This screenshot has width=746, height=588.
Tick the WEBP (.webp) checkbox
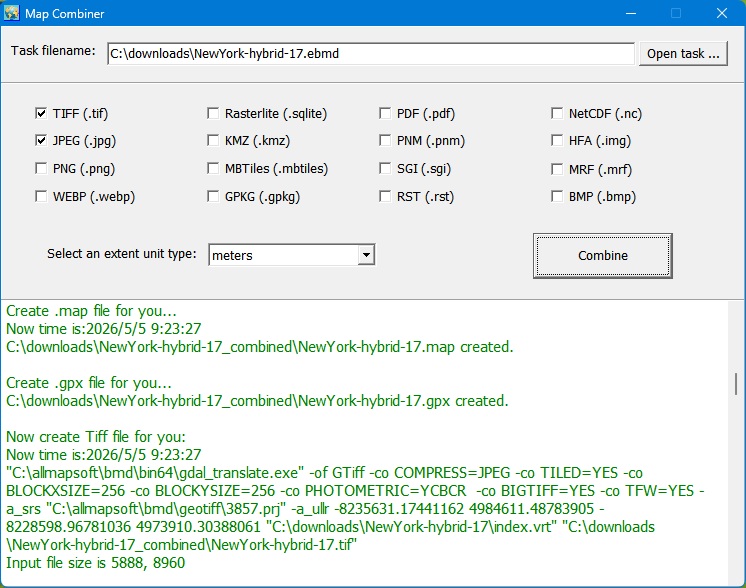point(41,196)
